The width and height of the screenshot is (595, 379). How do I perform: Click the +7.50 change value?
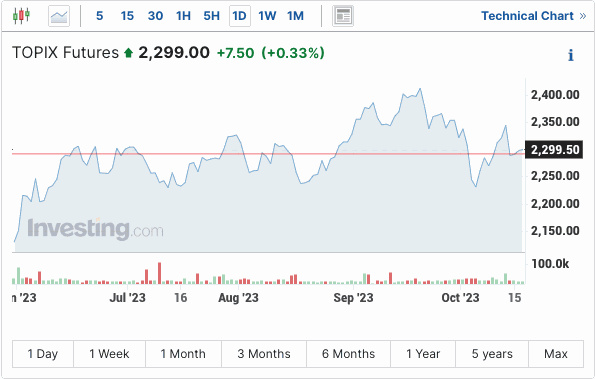[x=235, y=53]
